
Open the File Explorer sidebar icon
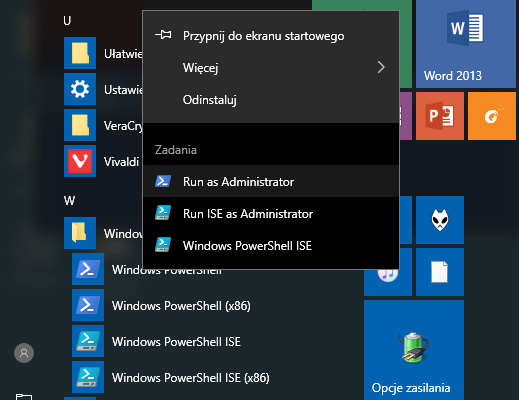pos(24,397)
